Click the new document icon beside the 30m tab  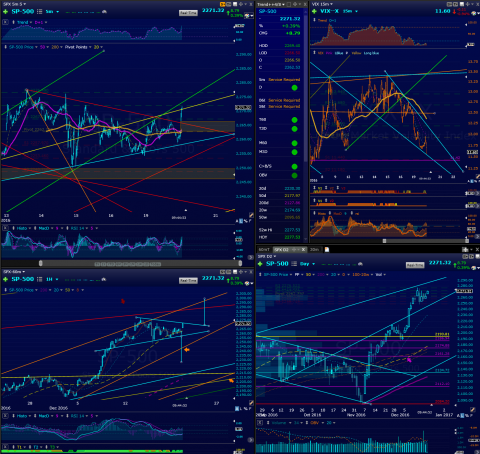point(327,249)
